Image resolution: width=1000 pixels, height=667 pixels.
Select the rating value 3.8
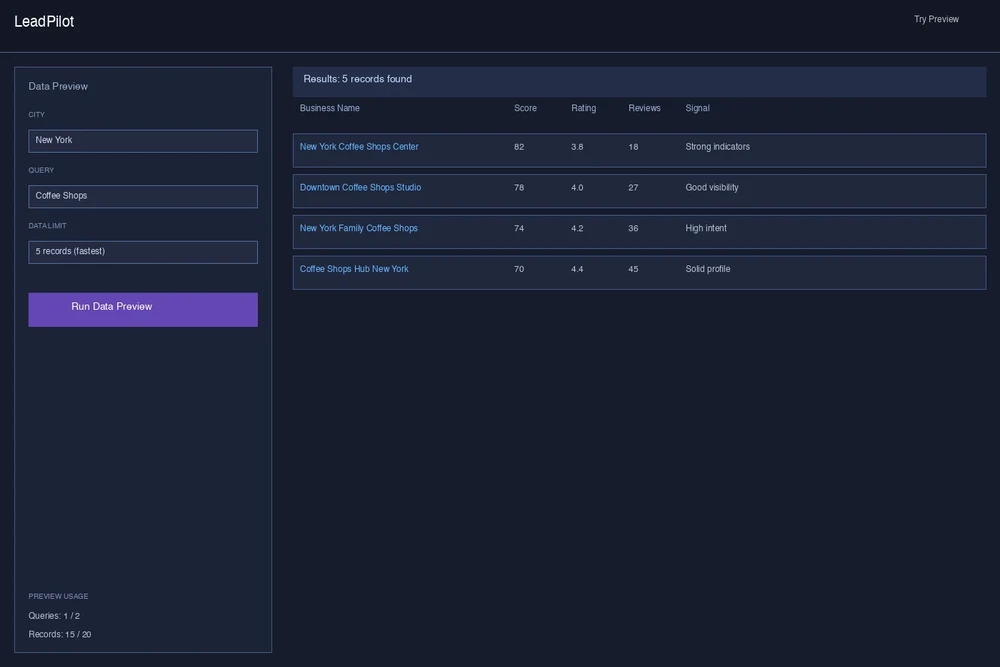pos(577,147)
